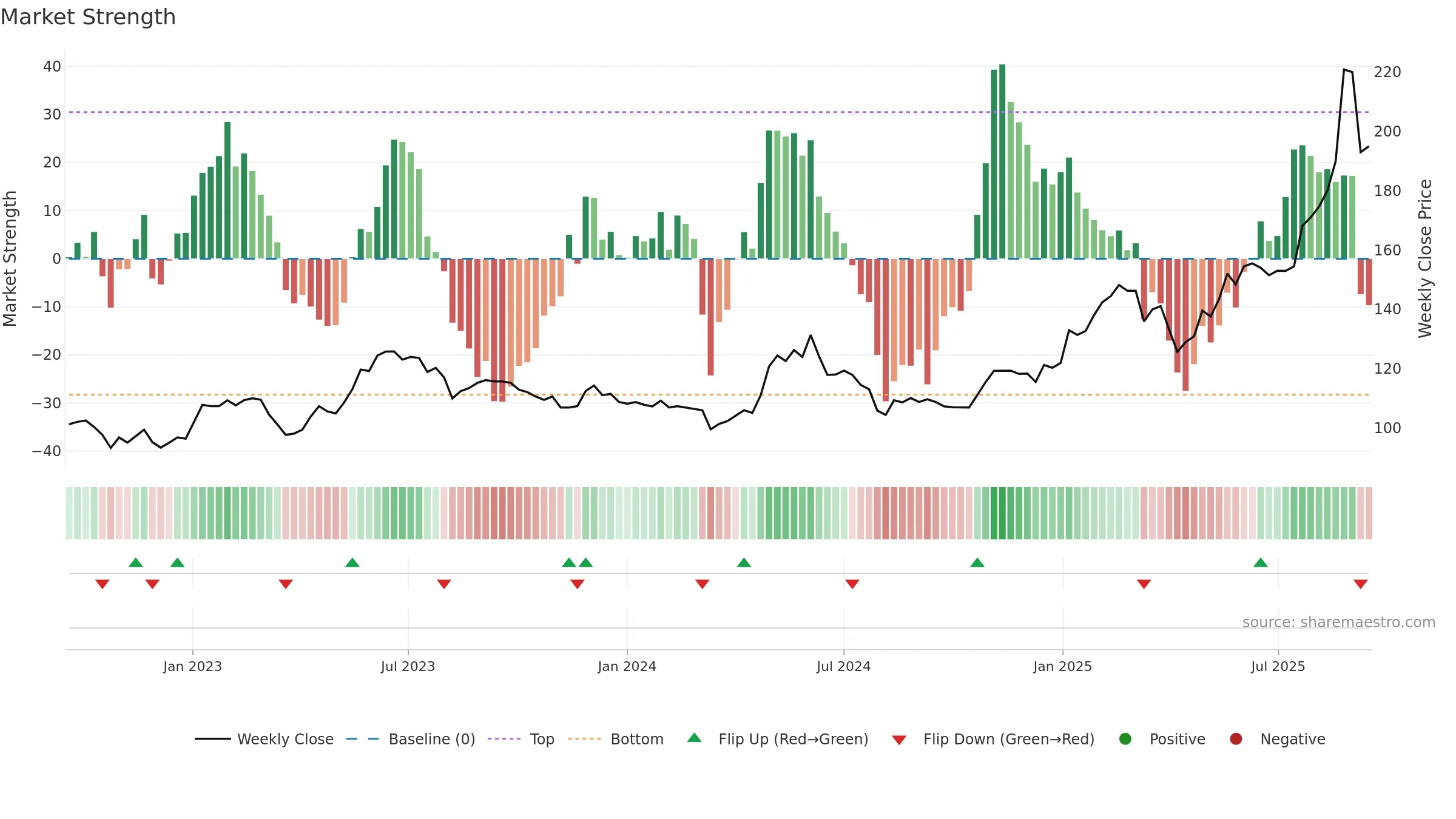Image resolution: width=1456 pixels, height=819 pixels.
Task: Click the −40 left-axis tick label
Action: click(x=47, y=451)
